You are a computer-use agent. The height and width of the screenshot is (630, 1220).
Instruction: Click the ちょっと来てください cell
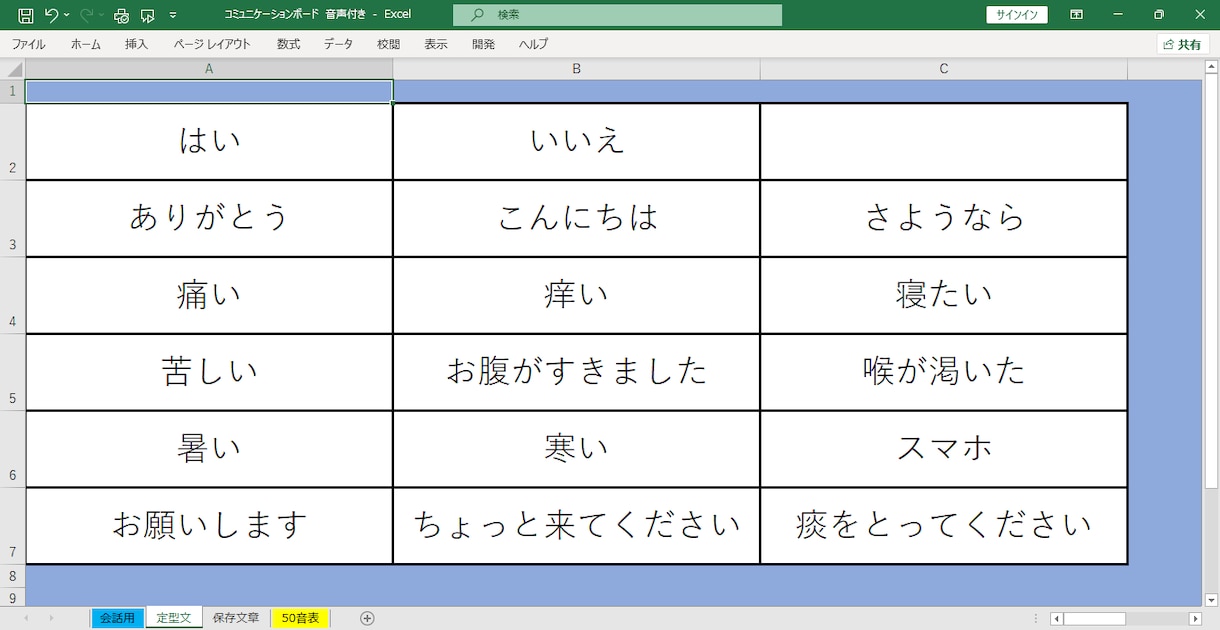tap(577, 526)
